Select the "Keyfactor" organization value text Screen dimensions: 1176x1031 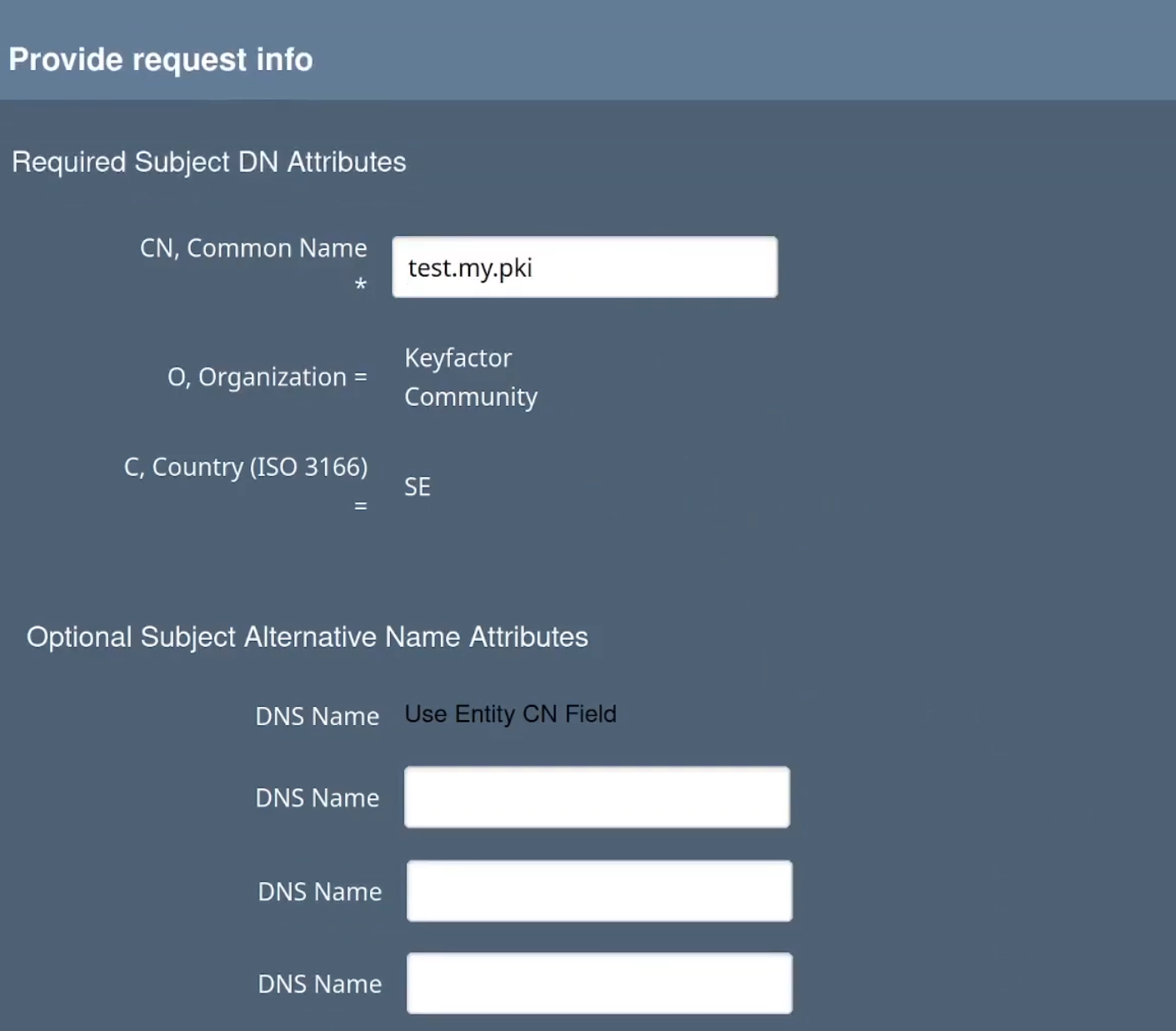(458, 358)
